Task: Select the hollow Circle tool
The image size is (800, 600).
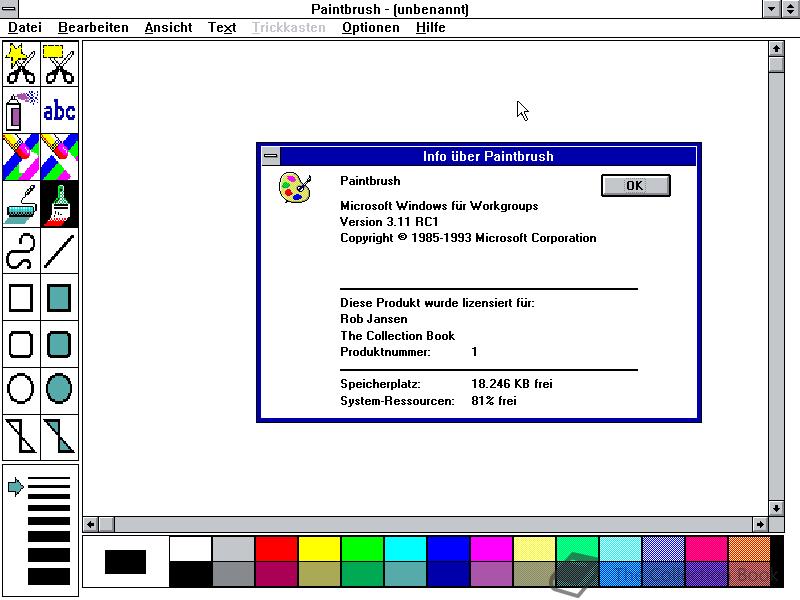Action: pyautogui.click(x=20, y=390)
